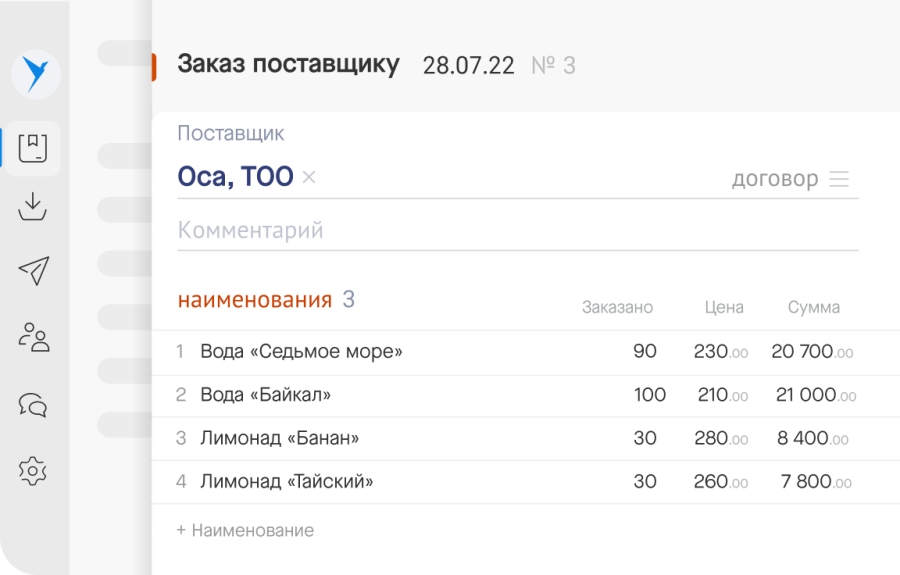The height and width of the screenshot is (575, 900).
Task: Click ordered quantity 30 for Лимонад «Банан»
Action: (645, 438)
